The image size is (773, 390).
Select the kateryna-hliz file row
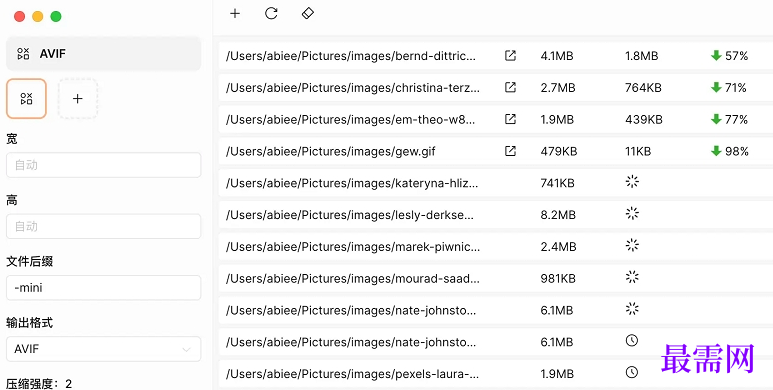click(495, 183)
